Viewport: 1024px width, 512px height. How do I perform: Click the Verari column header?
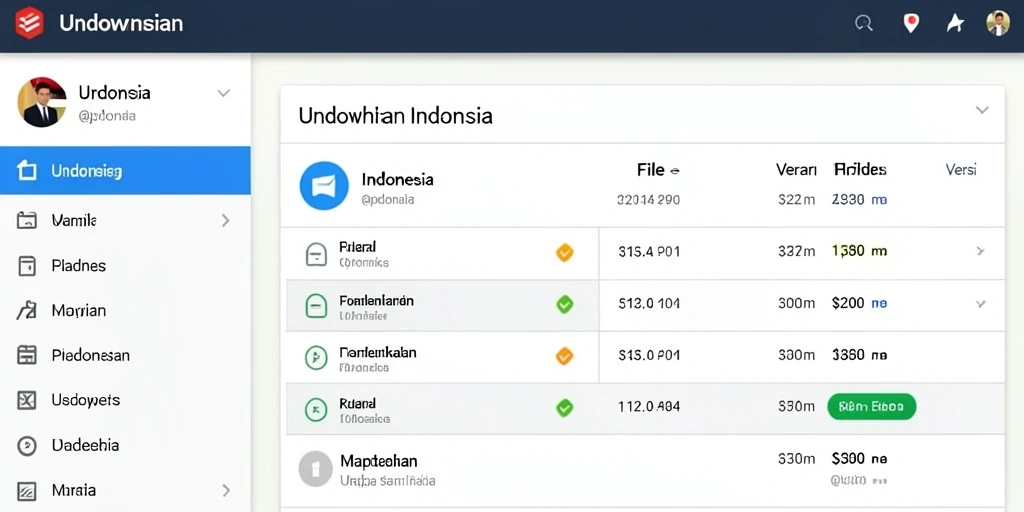click(796, 170)
